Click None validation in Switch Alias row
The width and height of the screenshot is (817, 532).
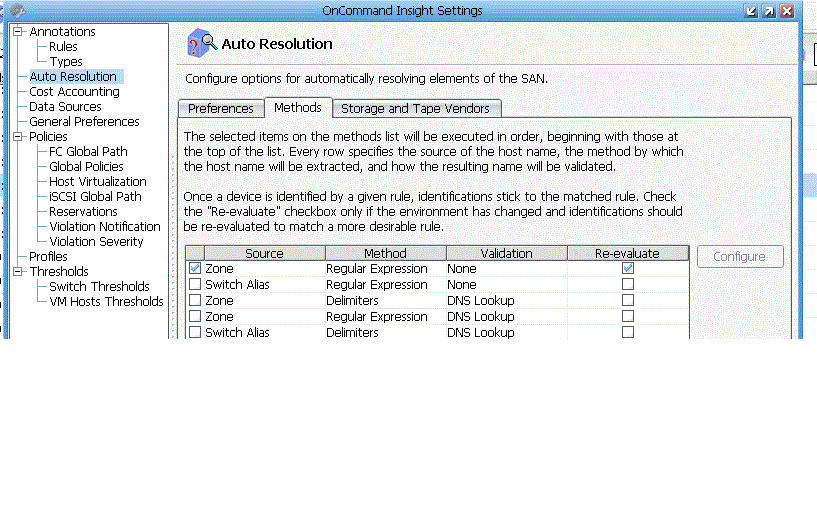(462, 284)
